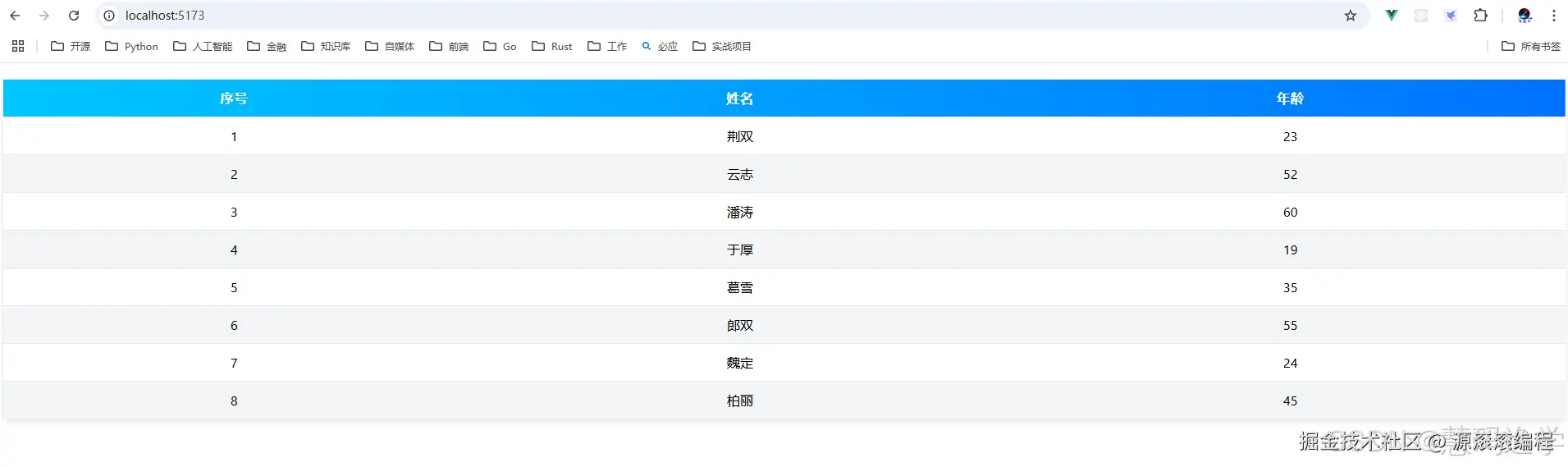Screen dimensions: 1568x467
Task: Click index number 3 in 潘涛 row
Action: click(234, 212)
